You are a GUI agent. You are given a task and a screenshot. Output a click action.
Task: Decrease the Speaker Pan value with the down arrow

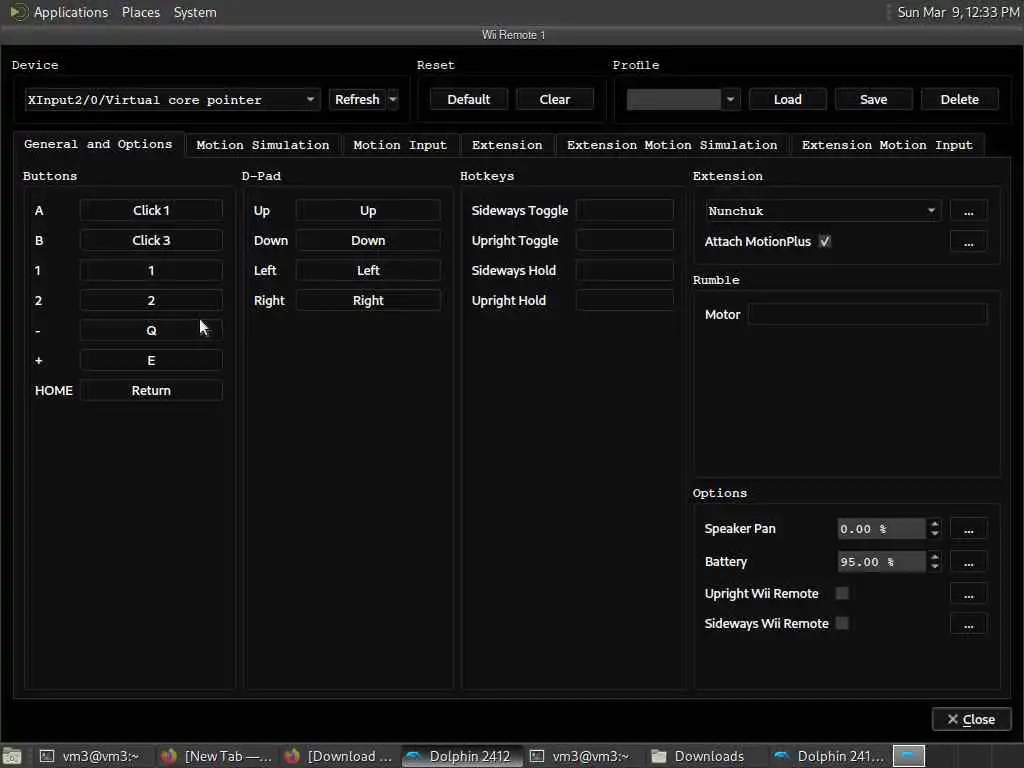(935, 534)
